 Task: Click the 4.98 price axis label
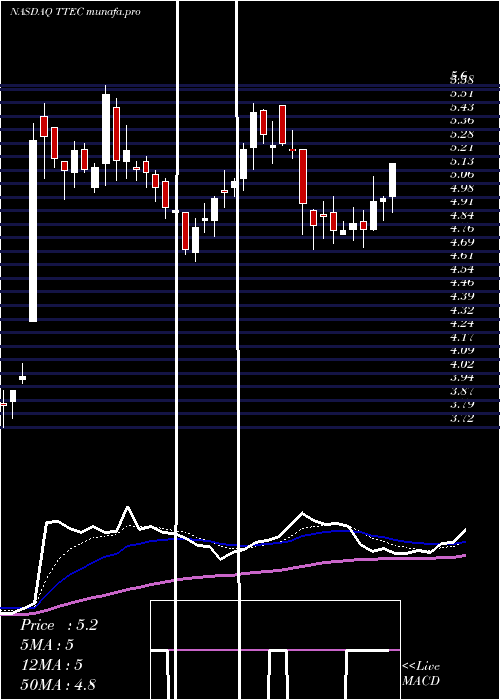pos(462,188)
